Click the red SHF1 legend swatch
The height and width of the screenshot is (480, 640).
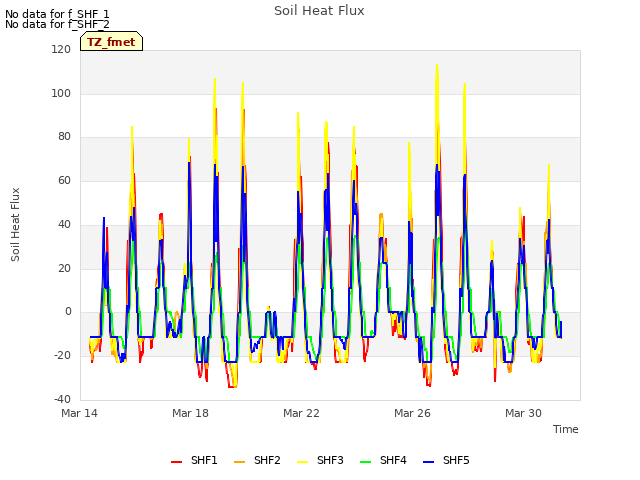[x=176, y=462]
